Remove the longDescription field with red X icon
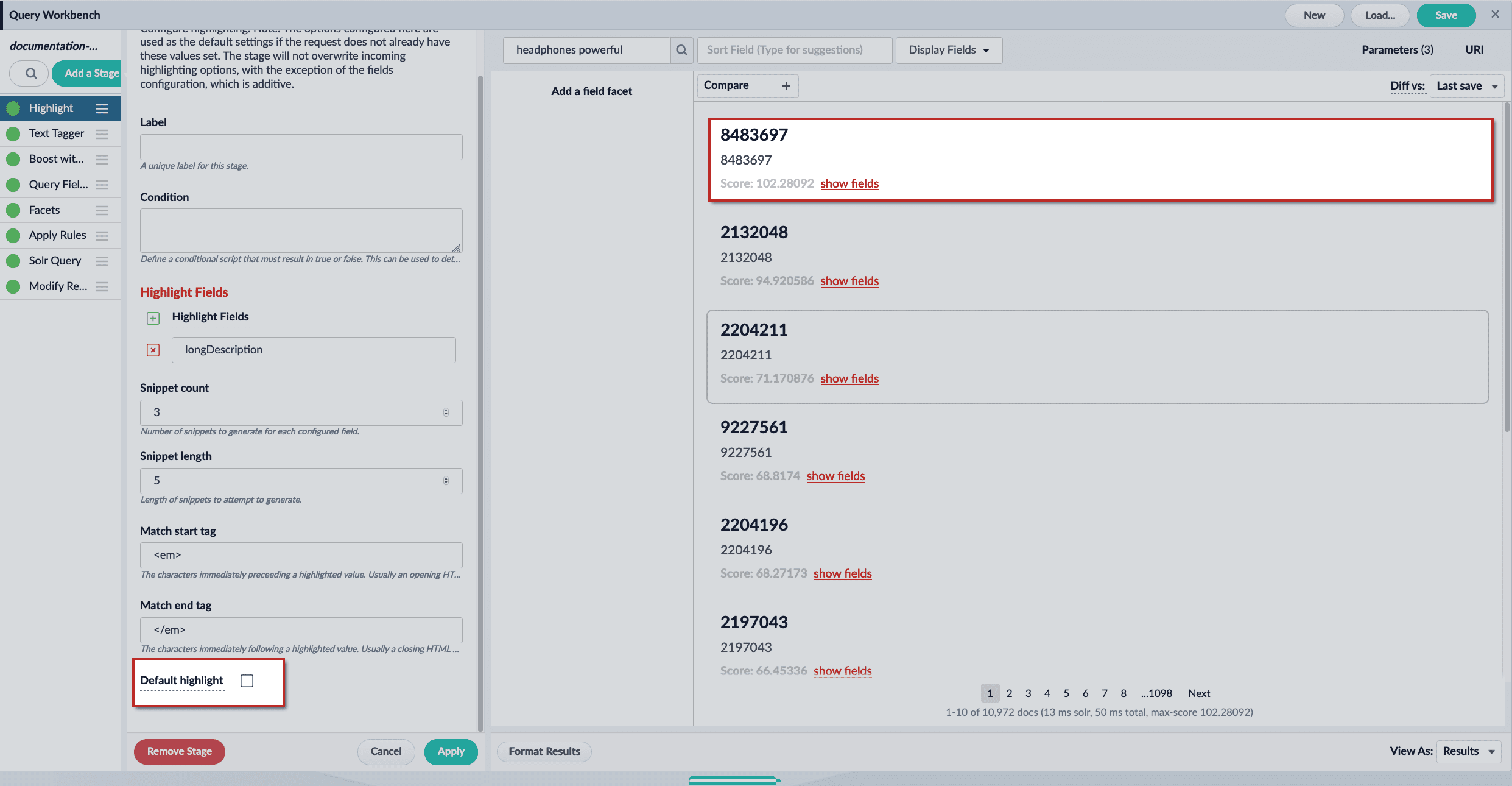This screenshot has height=786, width=1512. pos(153,350)
